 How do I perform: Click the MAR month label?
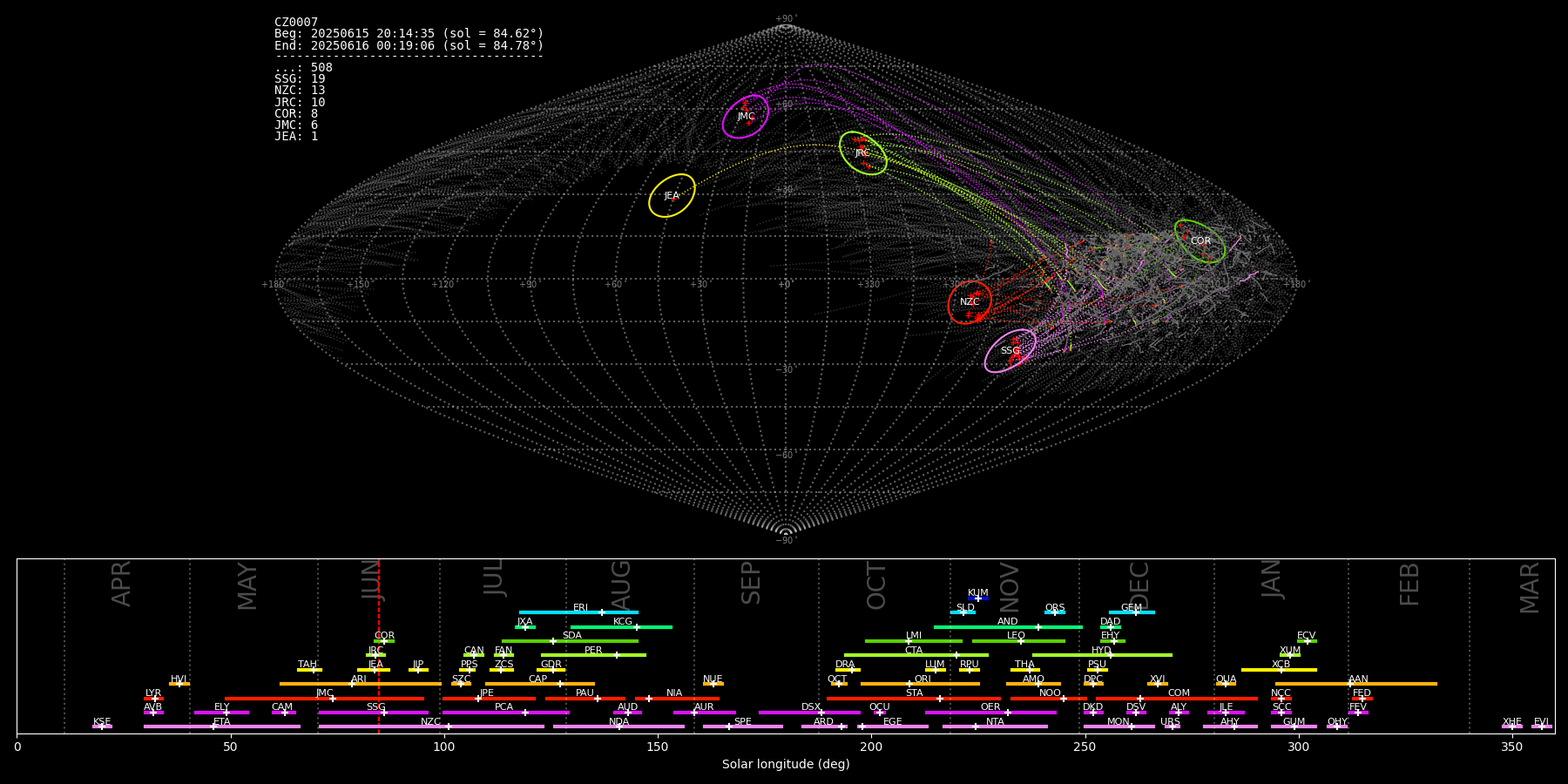1530,588
